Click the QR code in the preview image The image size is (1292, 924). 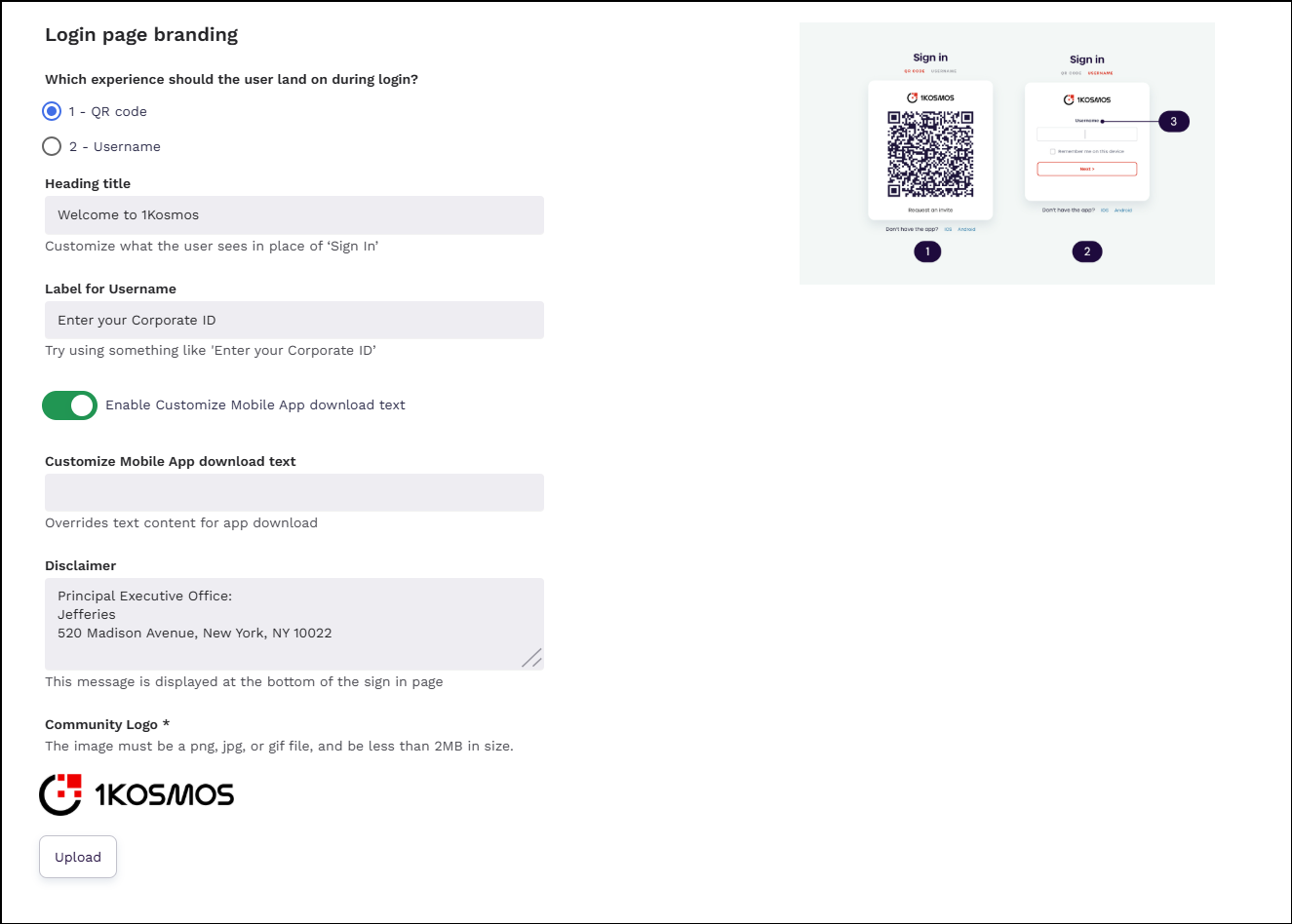point(930,154)
